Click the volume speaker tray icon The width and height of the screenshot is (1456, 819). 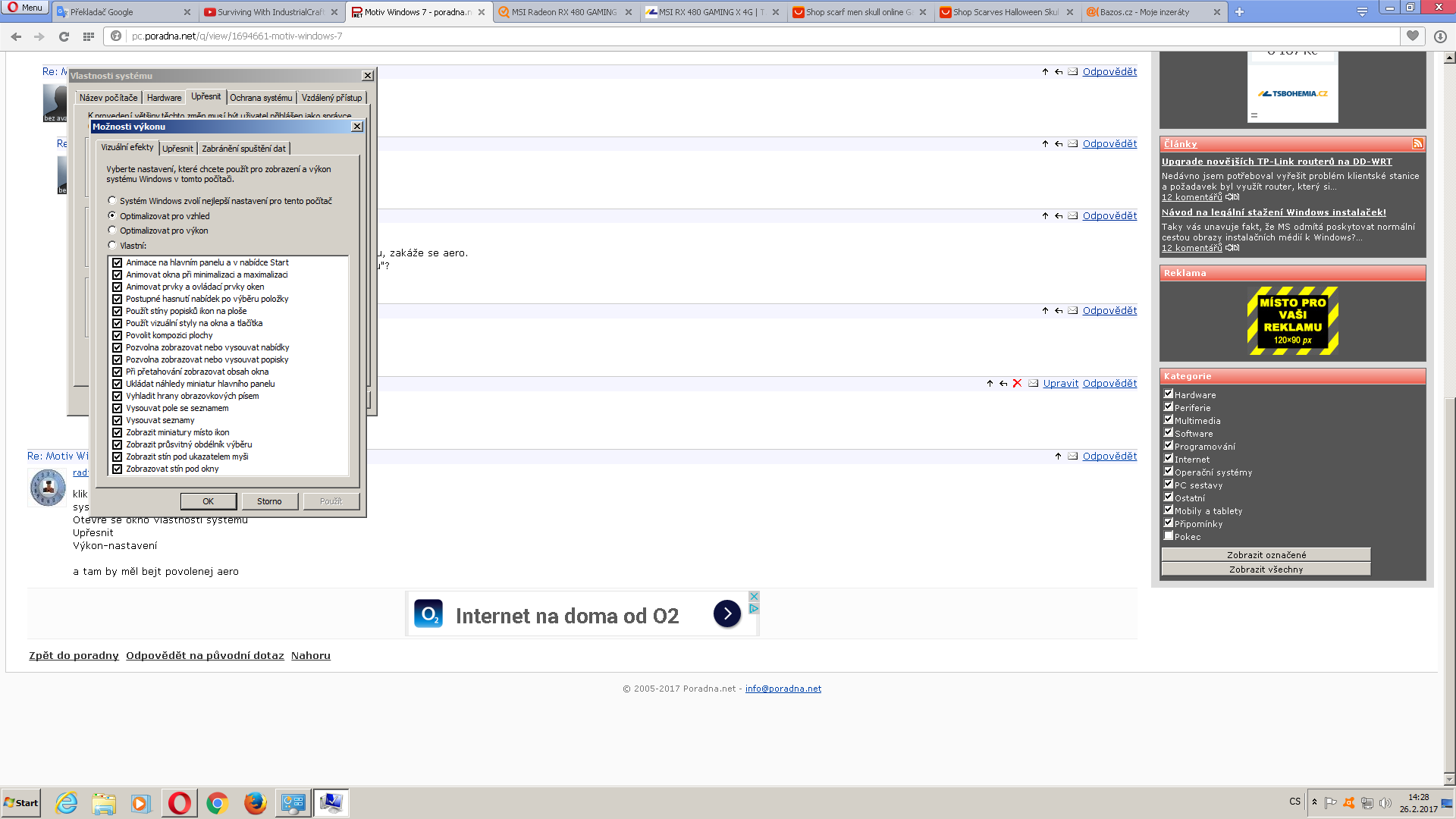(1385, 803)
